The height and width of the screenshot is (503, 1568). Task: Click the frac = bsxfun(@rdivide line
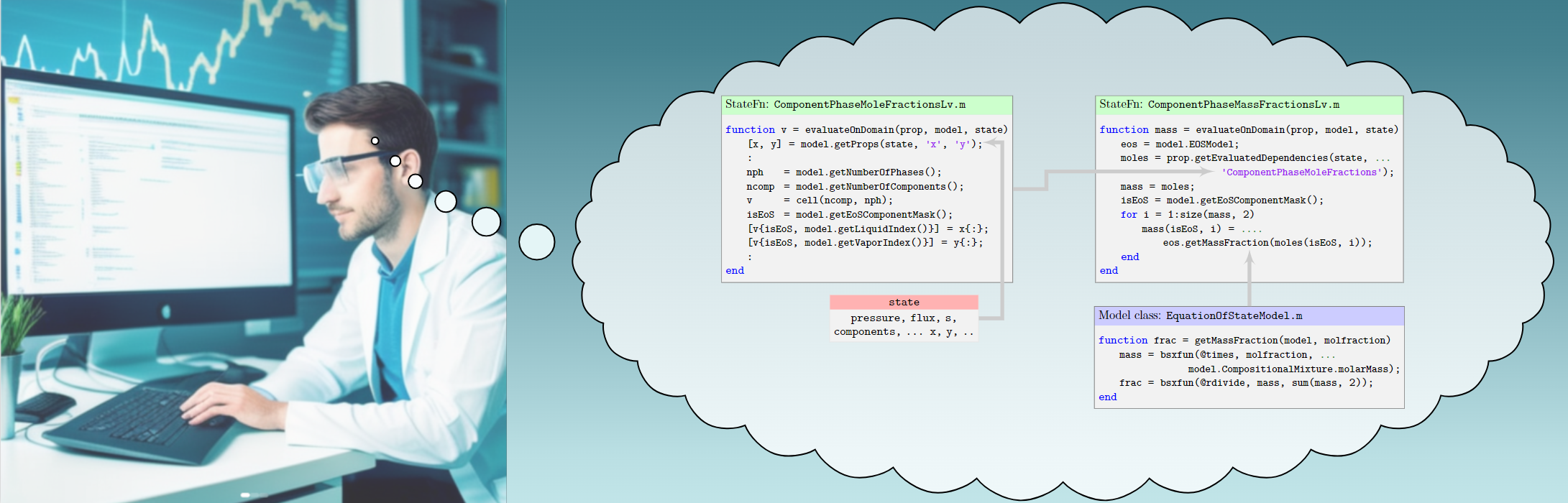[1245, 383]
